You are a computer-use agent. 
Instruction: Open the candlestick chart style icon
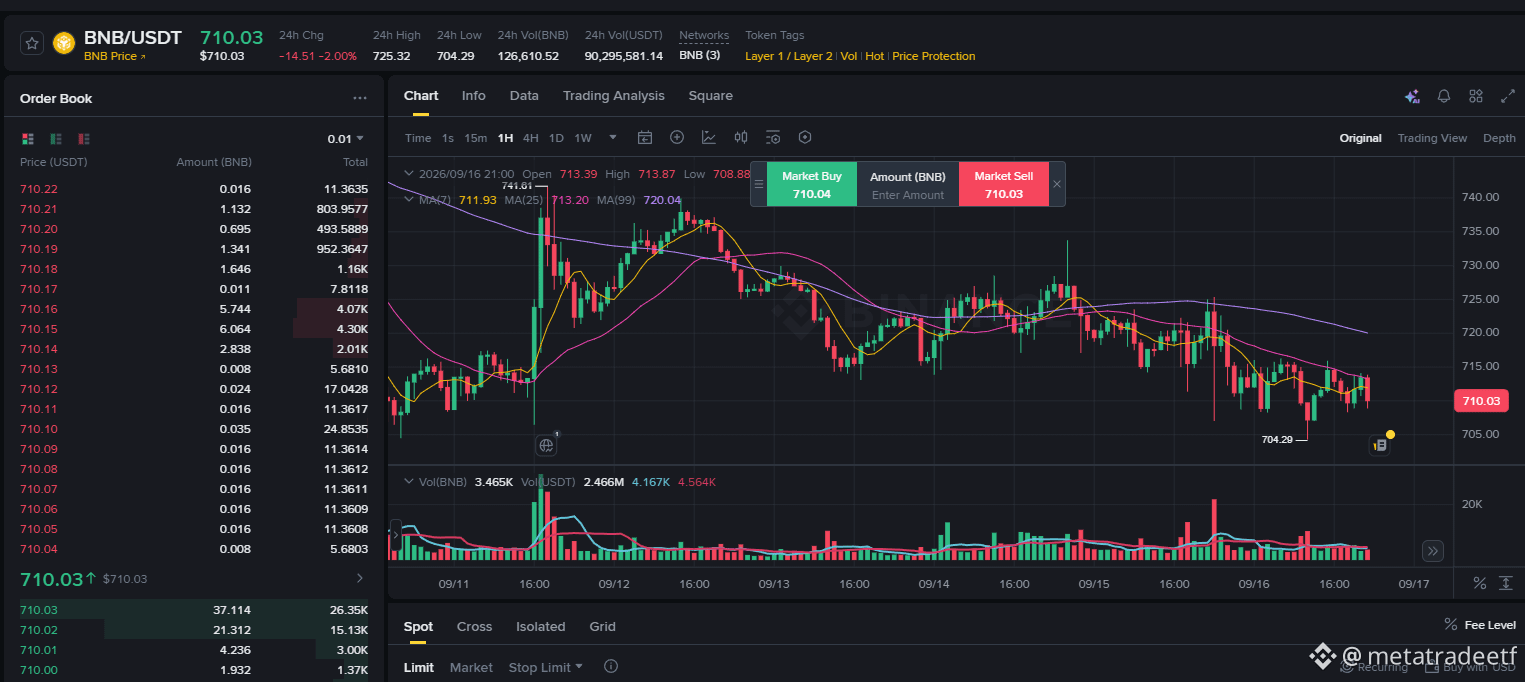coord(741,138)
